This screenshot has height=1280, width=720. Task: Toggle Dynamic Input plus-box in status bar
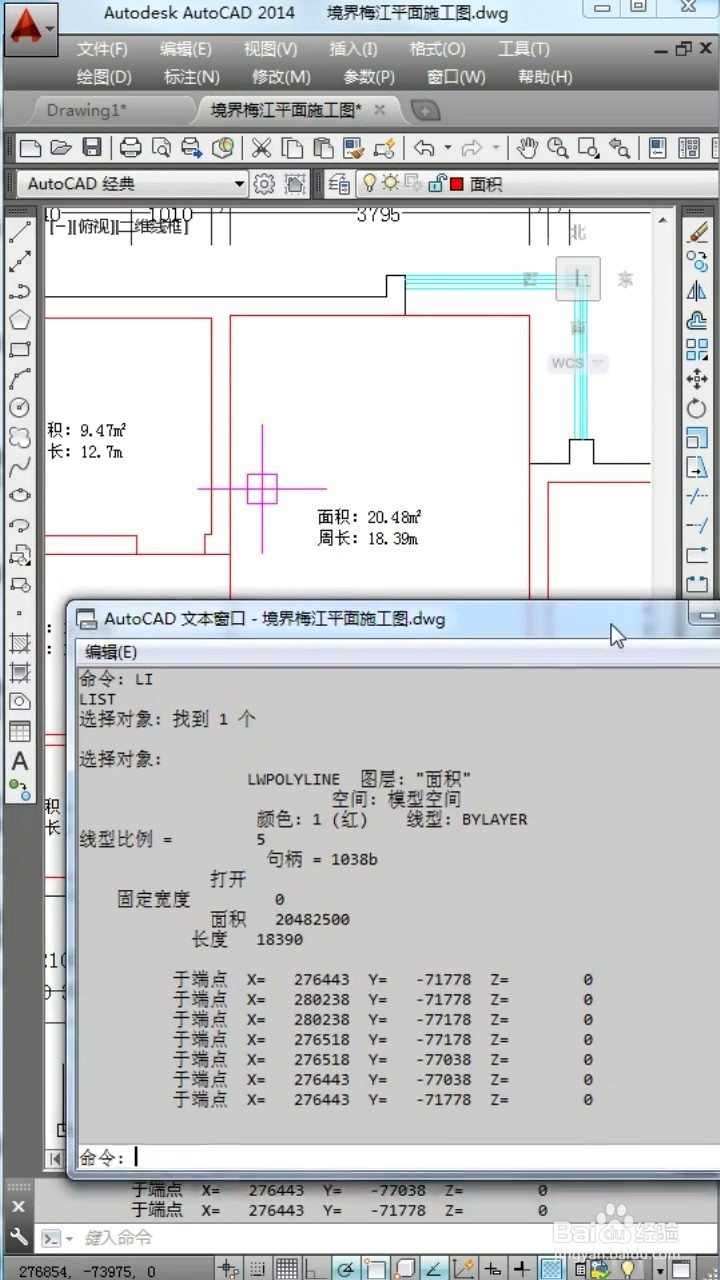point(492,1270)
